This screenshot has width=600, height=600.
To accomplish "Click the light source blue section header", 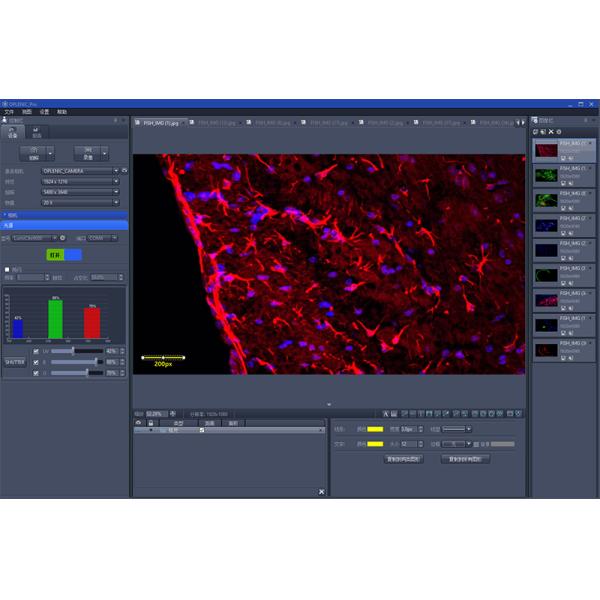I will [x=64, y=225].
